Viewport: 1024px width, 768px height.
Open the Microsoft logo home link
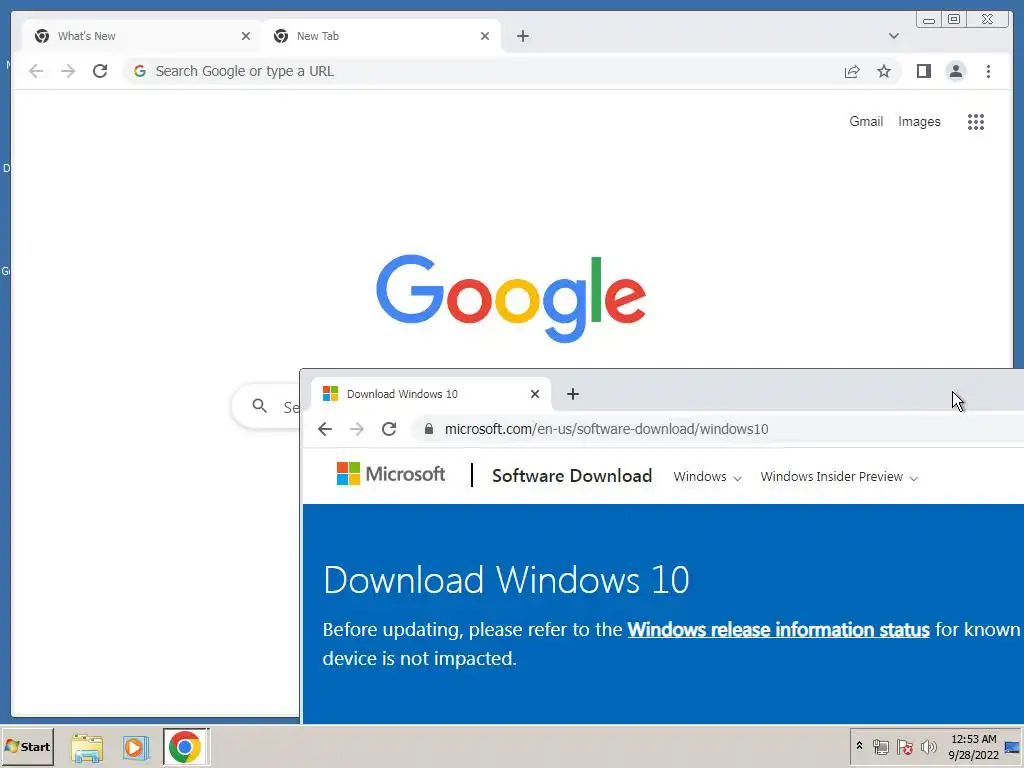391,474
